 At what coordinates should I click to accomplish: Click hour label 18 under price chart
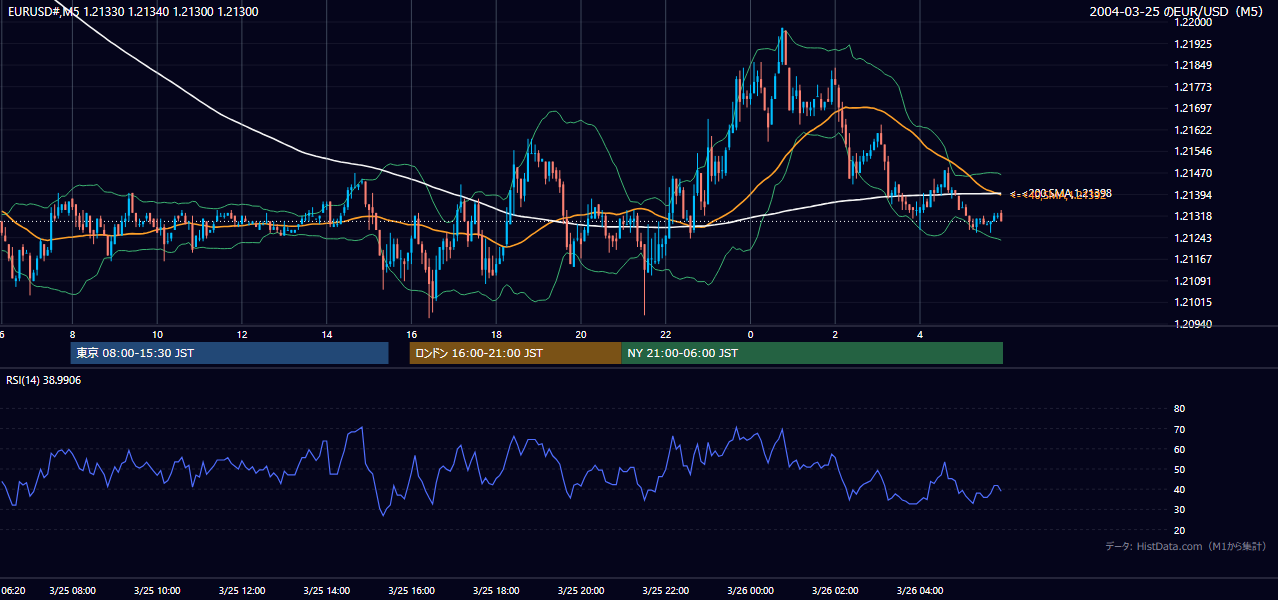click(496, 334)
